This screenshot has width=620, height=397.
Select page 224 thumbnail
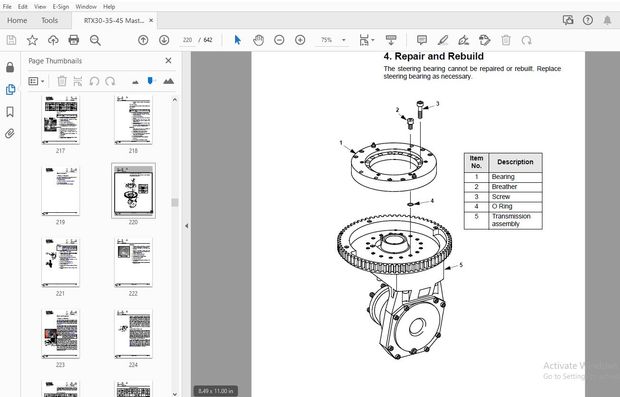tap(133, 333)
